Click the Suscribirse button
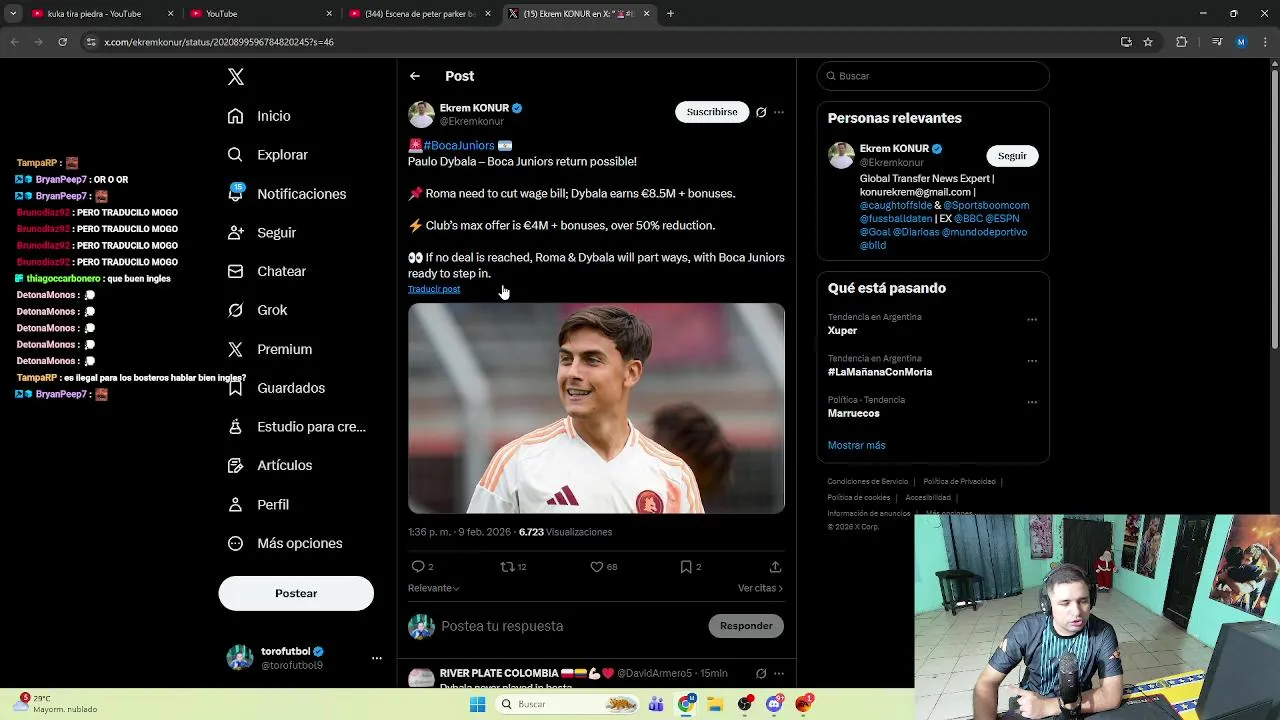This screenshot has height=720, width=1280. [712, 112]
